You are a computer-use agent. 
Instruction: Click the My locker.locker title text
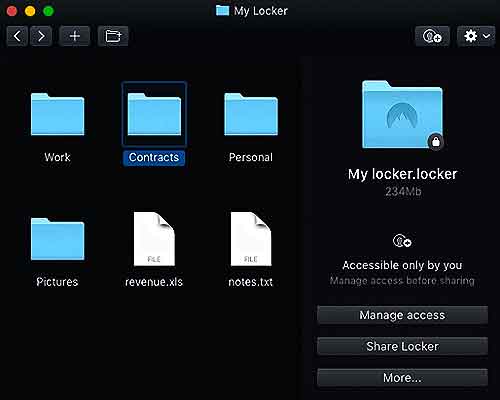[x=402, y=174]
